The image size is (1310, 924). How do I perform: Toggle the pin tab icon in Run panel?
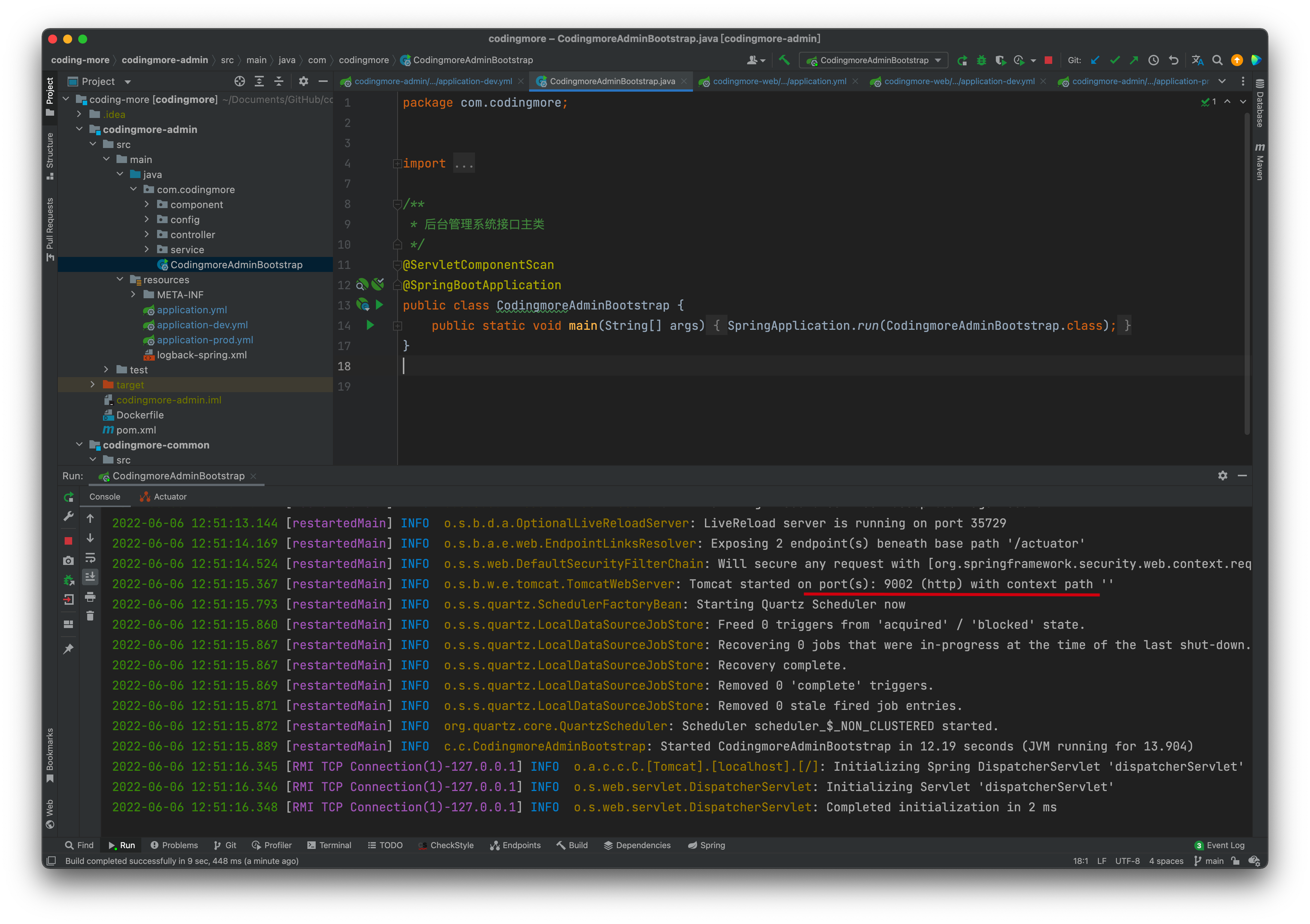click(x=68, y=649)
